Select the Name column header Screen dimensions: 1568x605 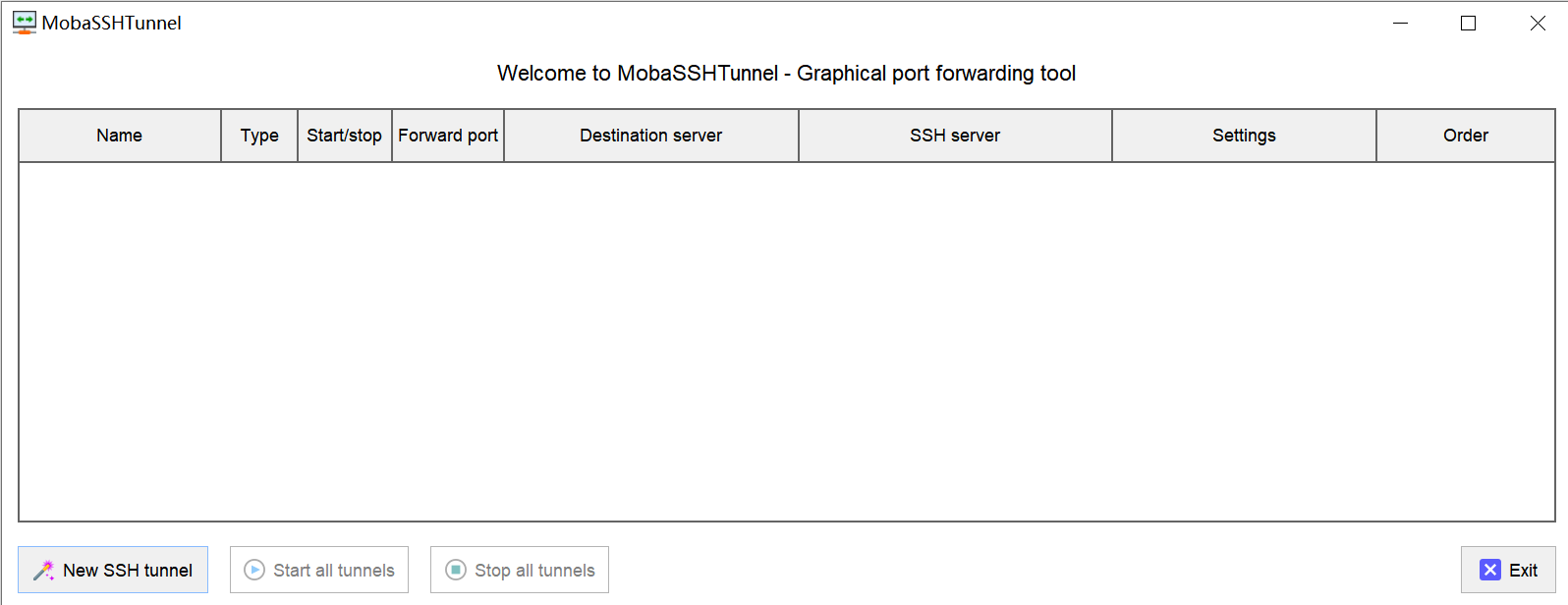tap(120, 136)
